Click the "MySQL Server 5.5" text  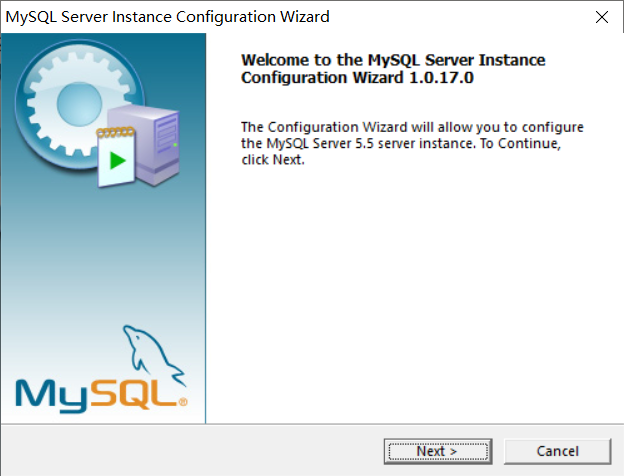(320, 143)
